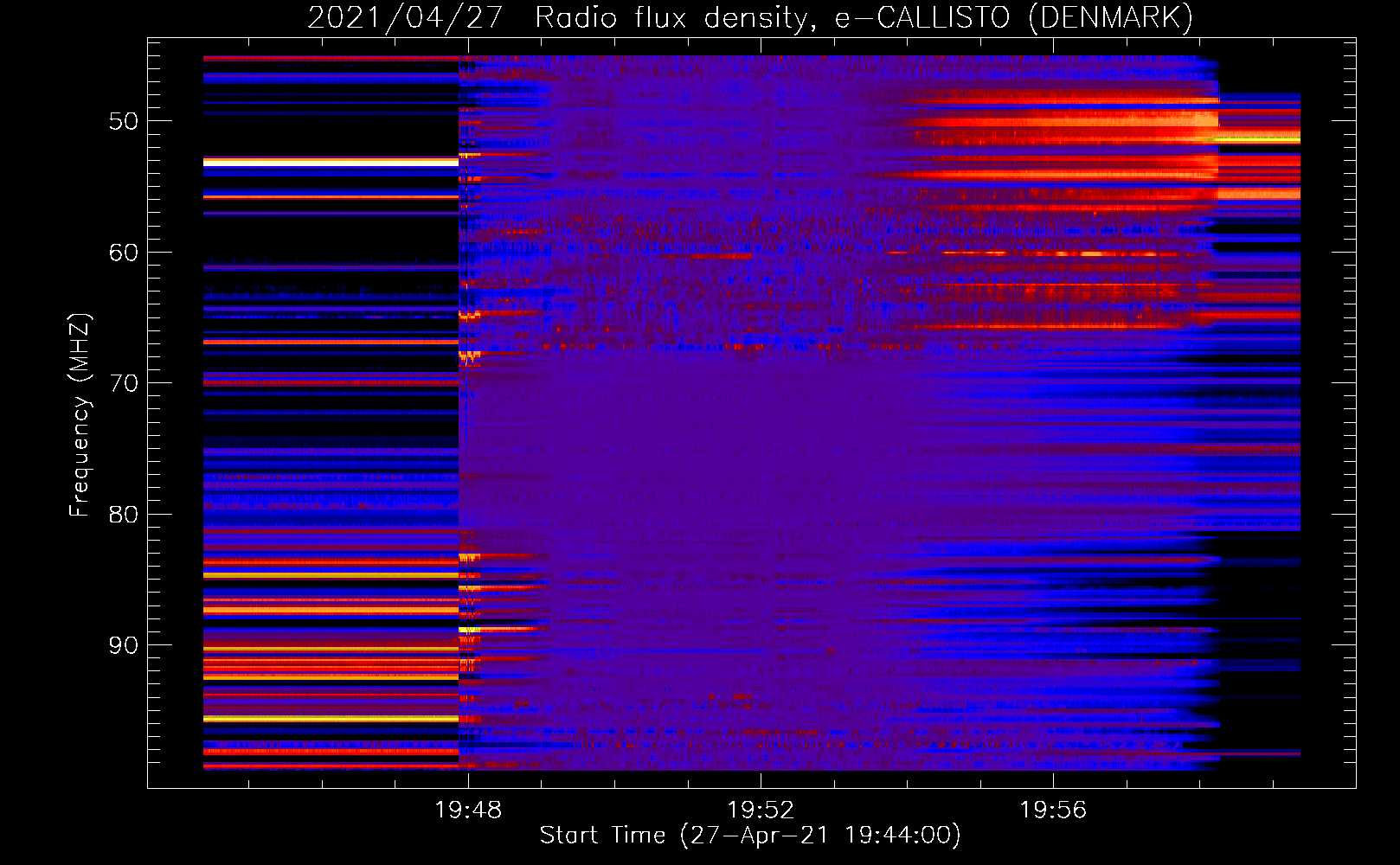This screenshot has height=865, width=1400.
Task: Click the 'Frequency (MHZ)' axis label
Action: tap(80, 415)
